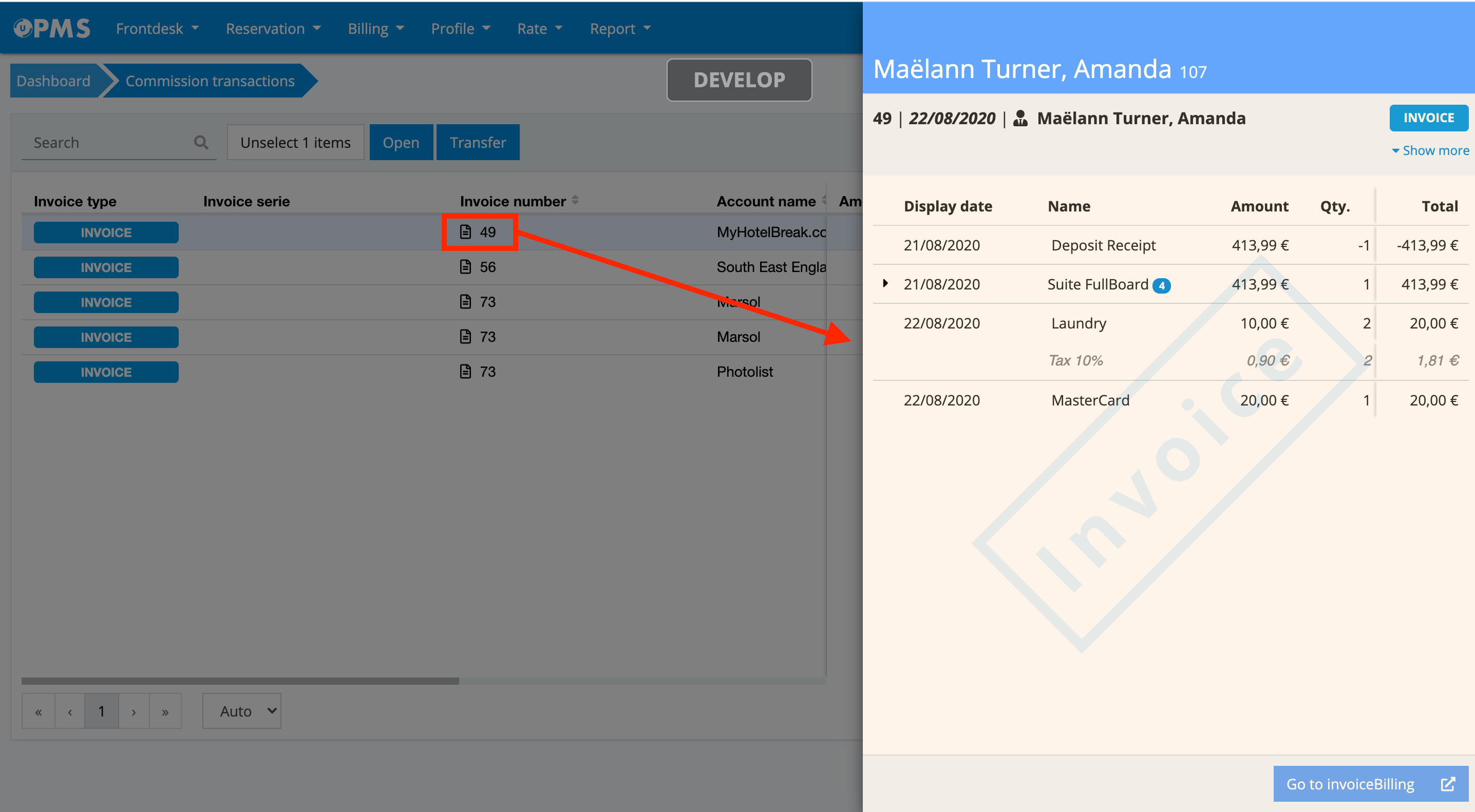The width and height of the screenshot is (1475, 812).
Task: Go to Dashboard breadcrumb
Action: click(x=53, y=81)
